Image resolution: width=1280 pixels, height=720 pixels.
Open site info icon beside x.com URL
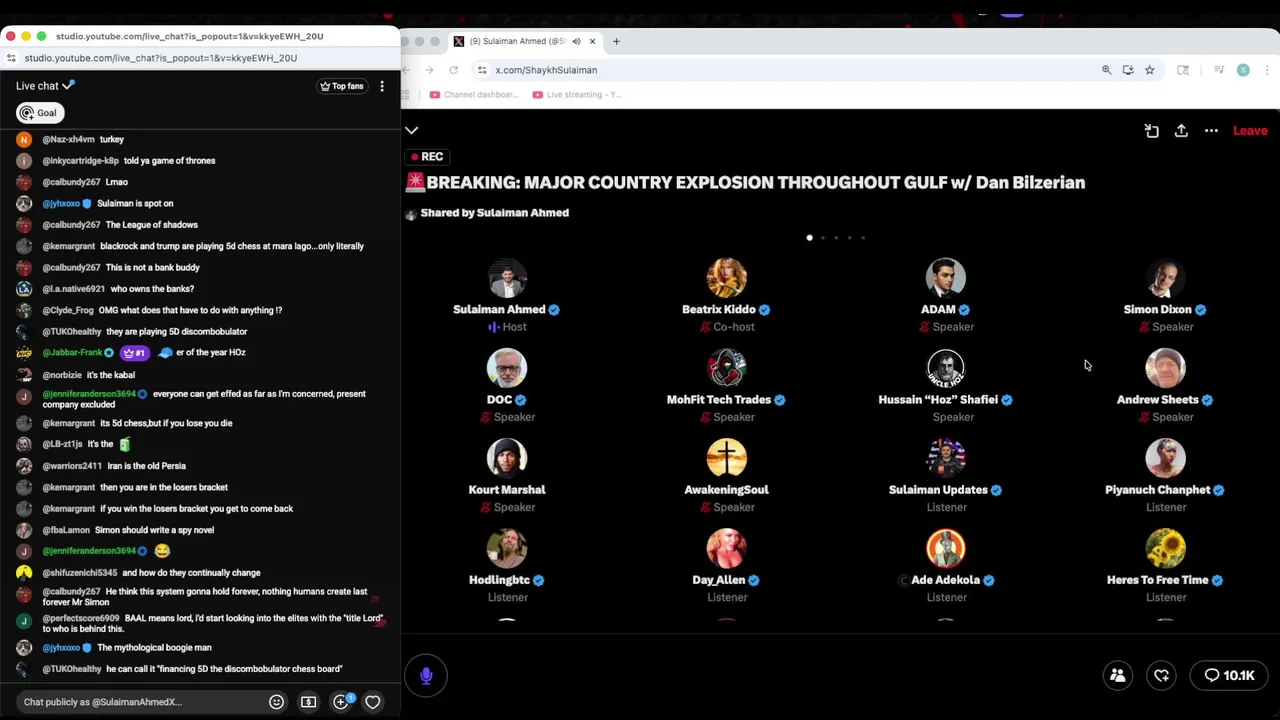(x=482, y=70)
